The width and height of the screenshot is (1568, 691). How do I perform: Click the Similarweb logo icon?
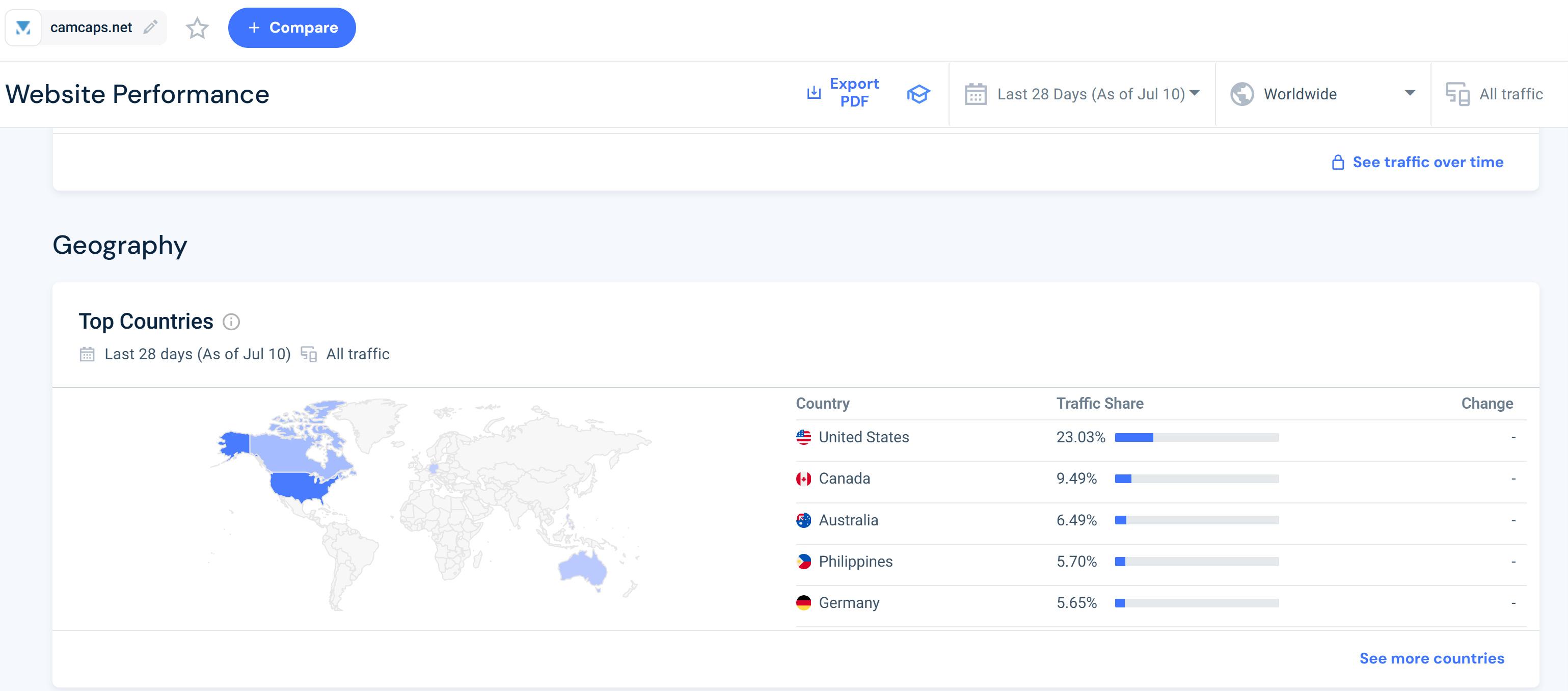click(x=23, y=28)
